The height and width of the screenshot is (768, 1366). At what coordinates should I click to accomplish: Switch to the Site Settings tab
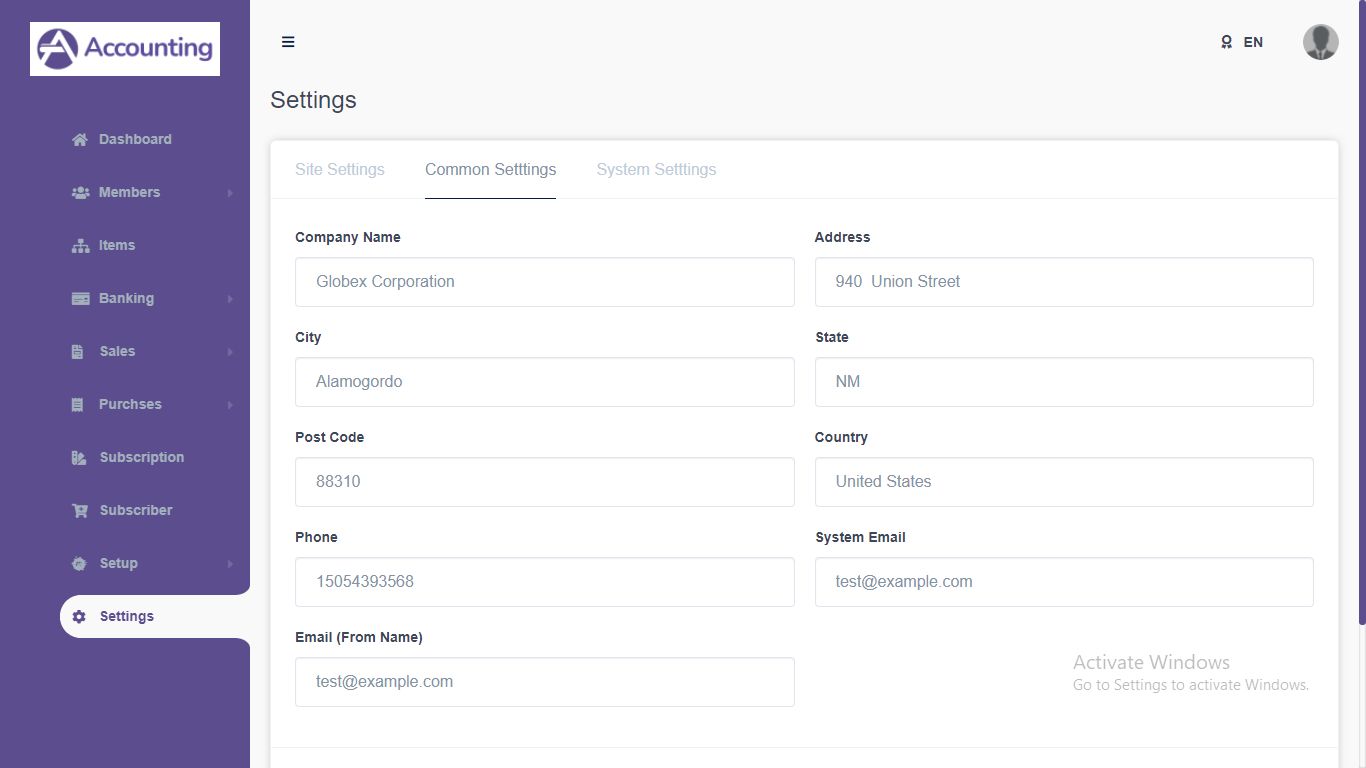tap(340, 170)
